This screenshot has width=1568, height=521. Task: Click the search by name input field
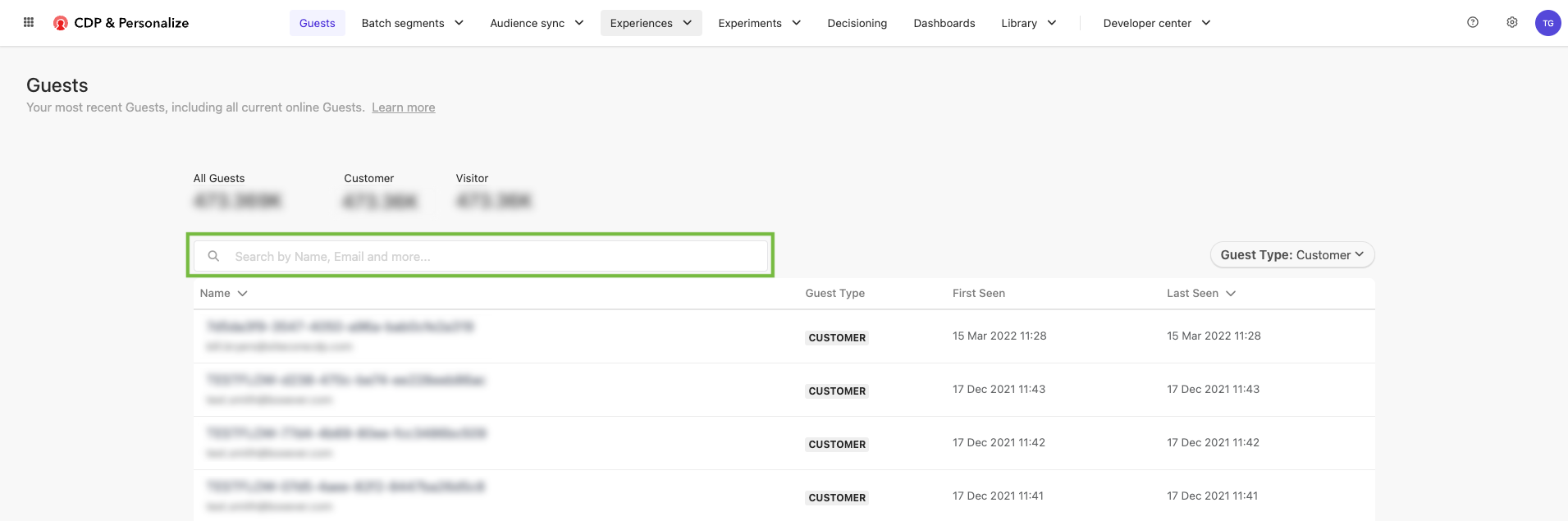click(492, 256)
